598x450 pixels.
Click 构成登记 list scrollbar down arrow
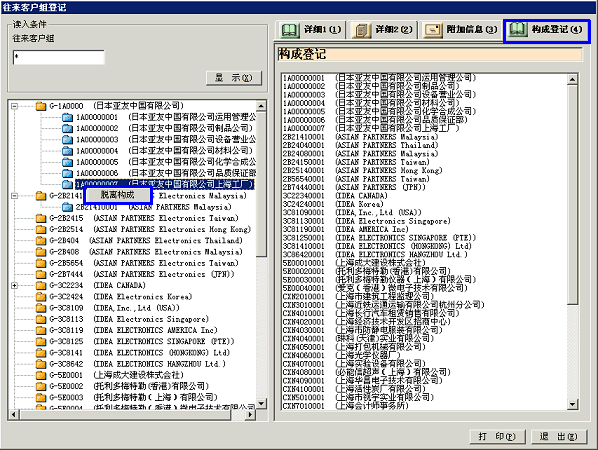[572, 405]
